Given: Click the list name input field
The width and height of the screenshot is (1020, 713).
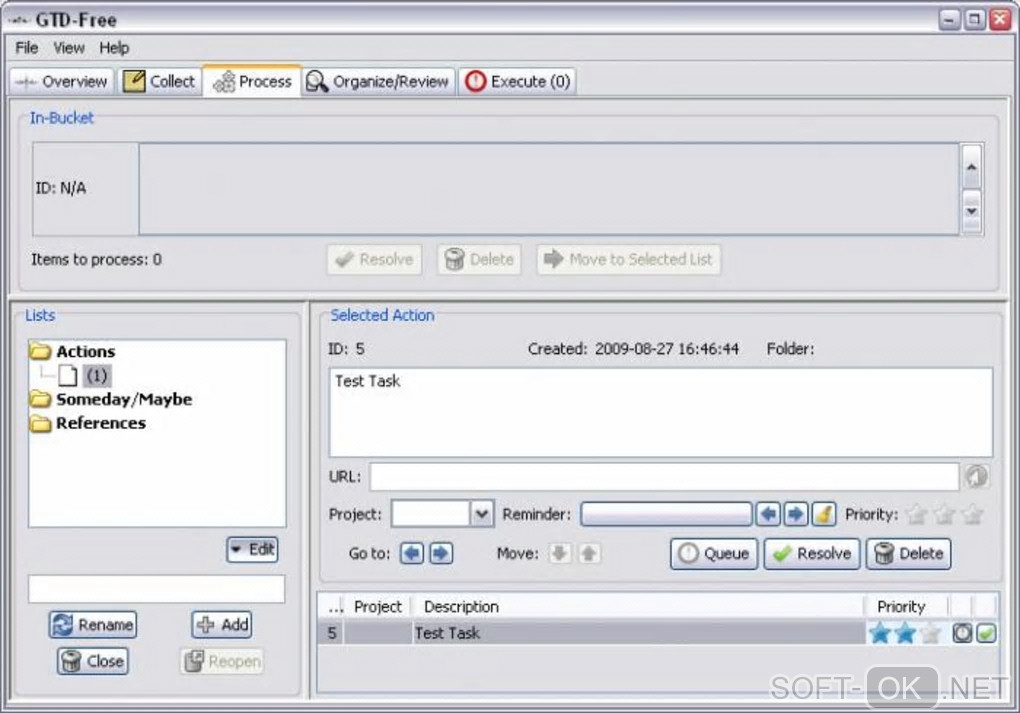Looking at the screenshot, I should pyautogui.click(x=156, y=589).
